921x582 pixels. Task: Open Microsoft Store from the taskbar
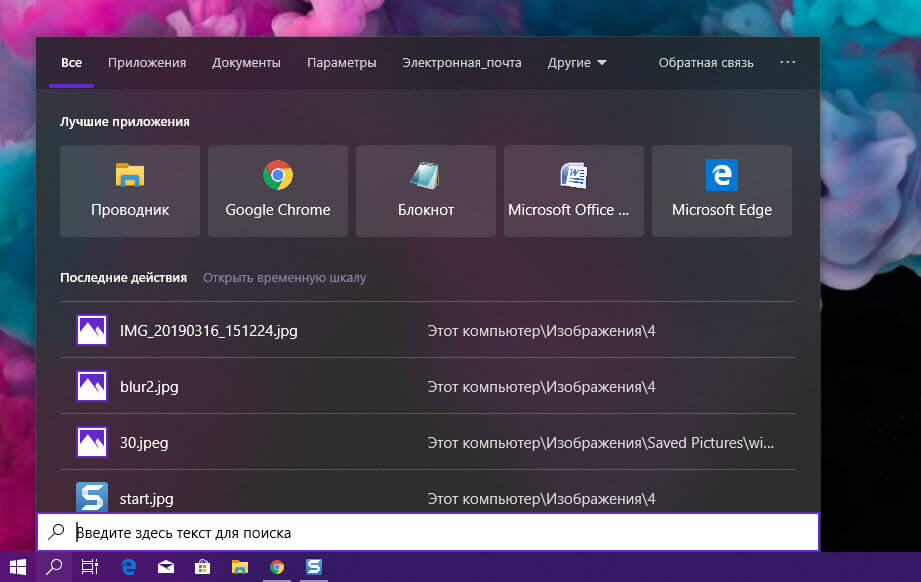pos(203,567)
